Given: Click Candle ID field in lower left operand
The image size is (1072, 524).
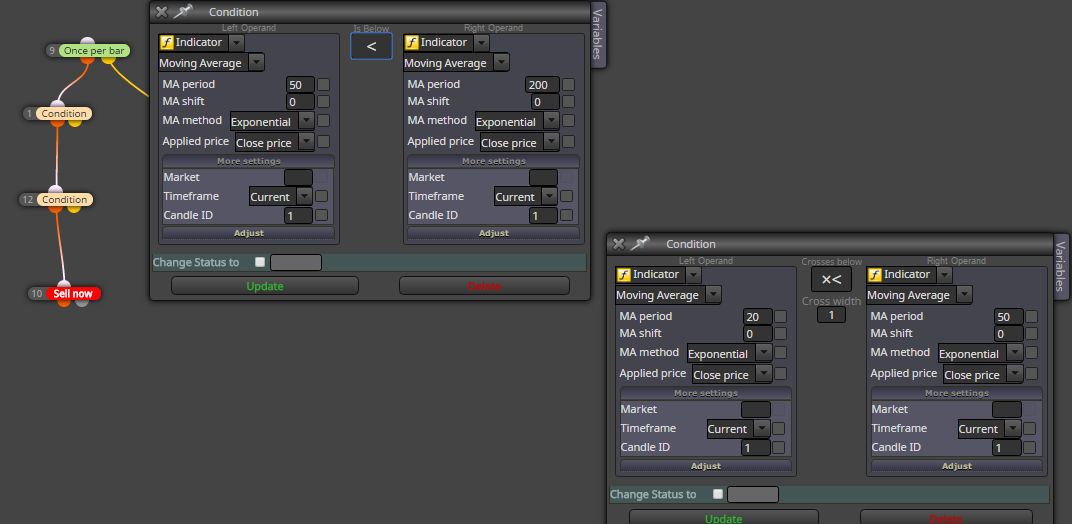Looking at the screenshot, I should click(x=755, y=447).
